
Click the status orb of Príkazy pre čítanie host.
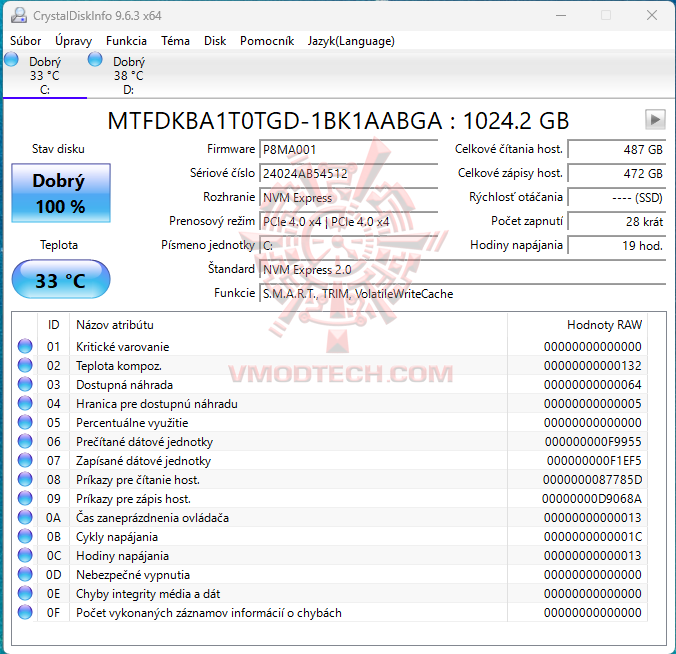(x=25, y=479)
